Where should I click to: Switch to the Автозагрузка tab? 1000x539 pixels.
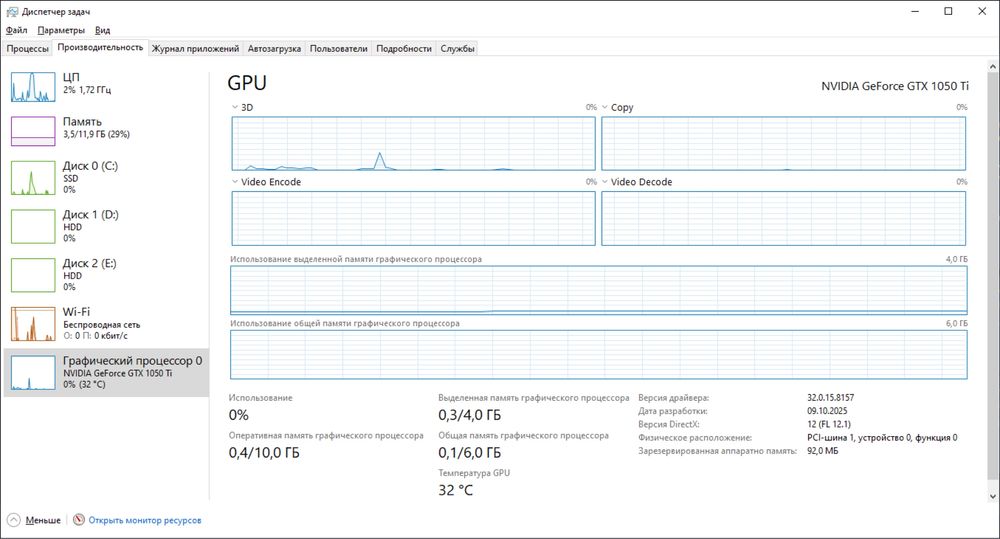pos(273,48)
